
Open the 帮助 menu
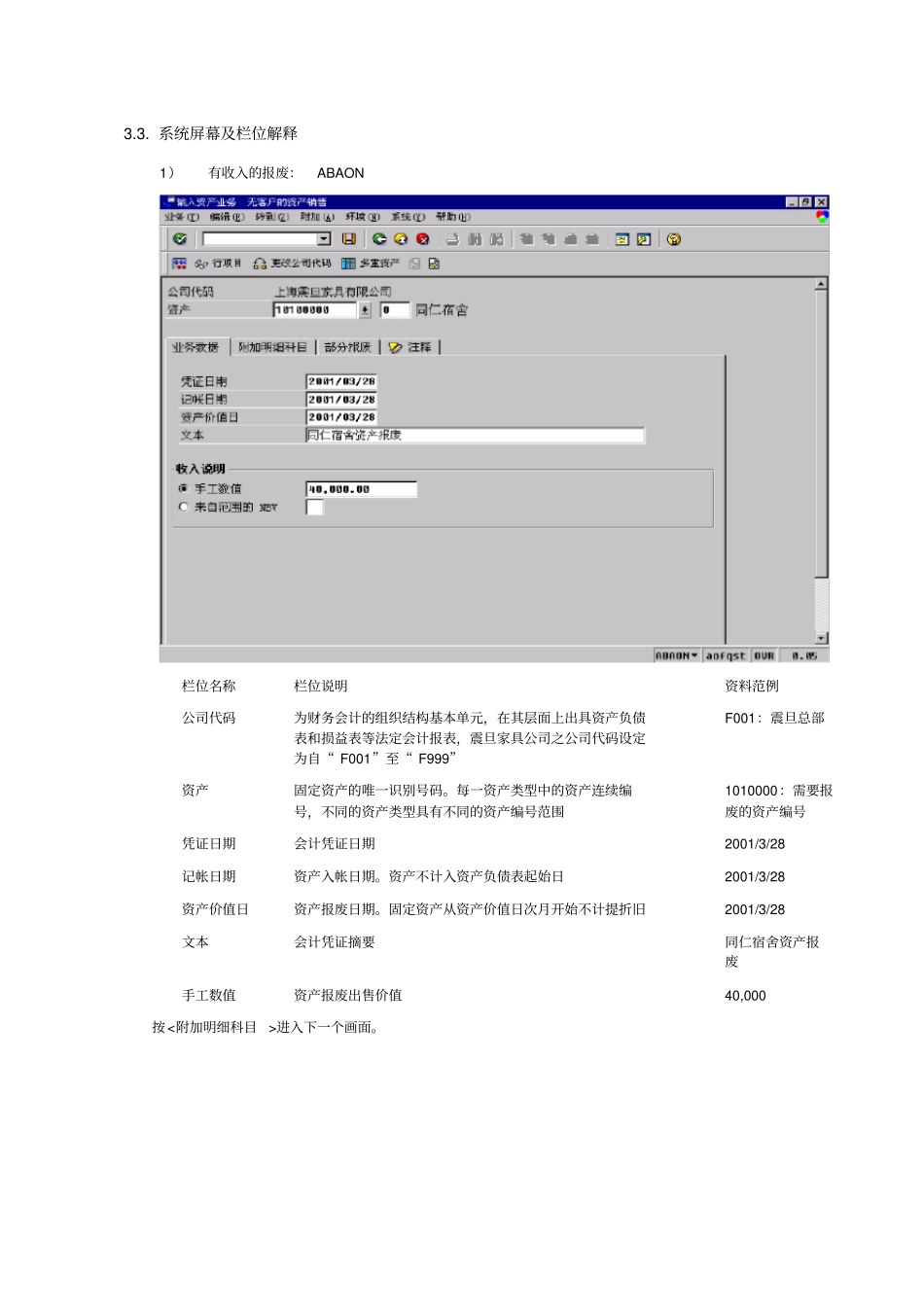453,217
